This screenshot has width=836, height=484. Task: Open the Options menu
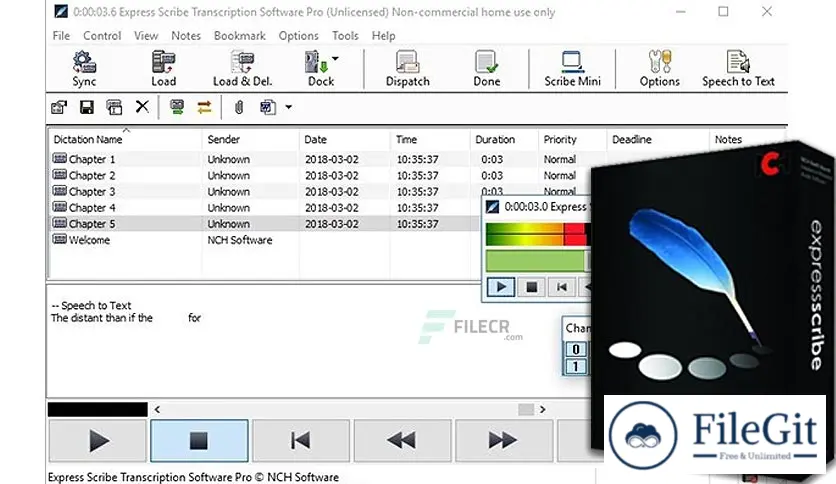tap(299, 36)
